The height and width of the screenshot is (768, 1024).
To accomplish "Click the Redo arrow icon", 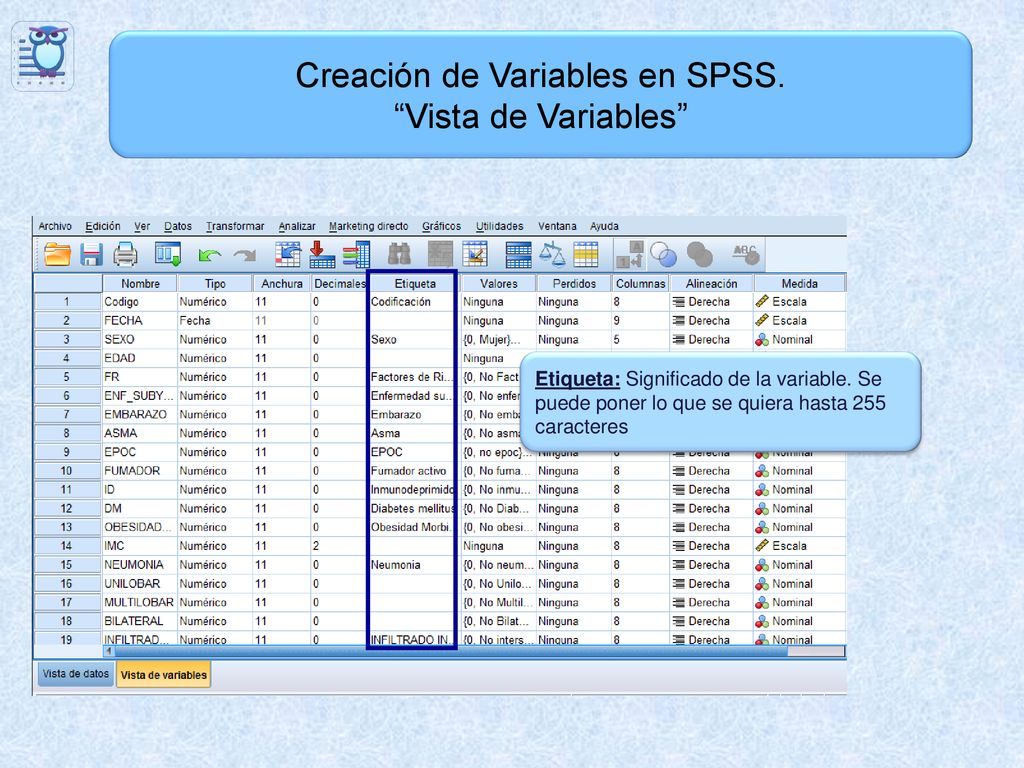I will [245, 255].
